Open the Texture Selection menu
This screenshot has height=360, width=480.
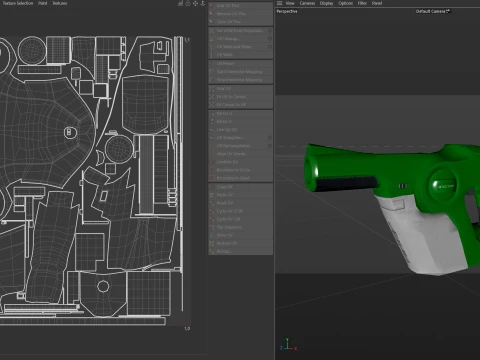tap(18, 3)
